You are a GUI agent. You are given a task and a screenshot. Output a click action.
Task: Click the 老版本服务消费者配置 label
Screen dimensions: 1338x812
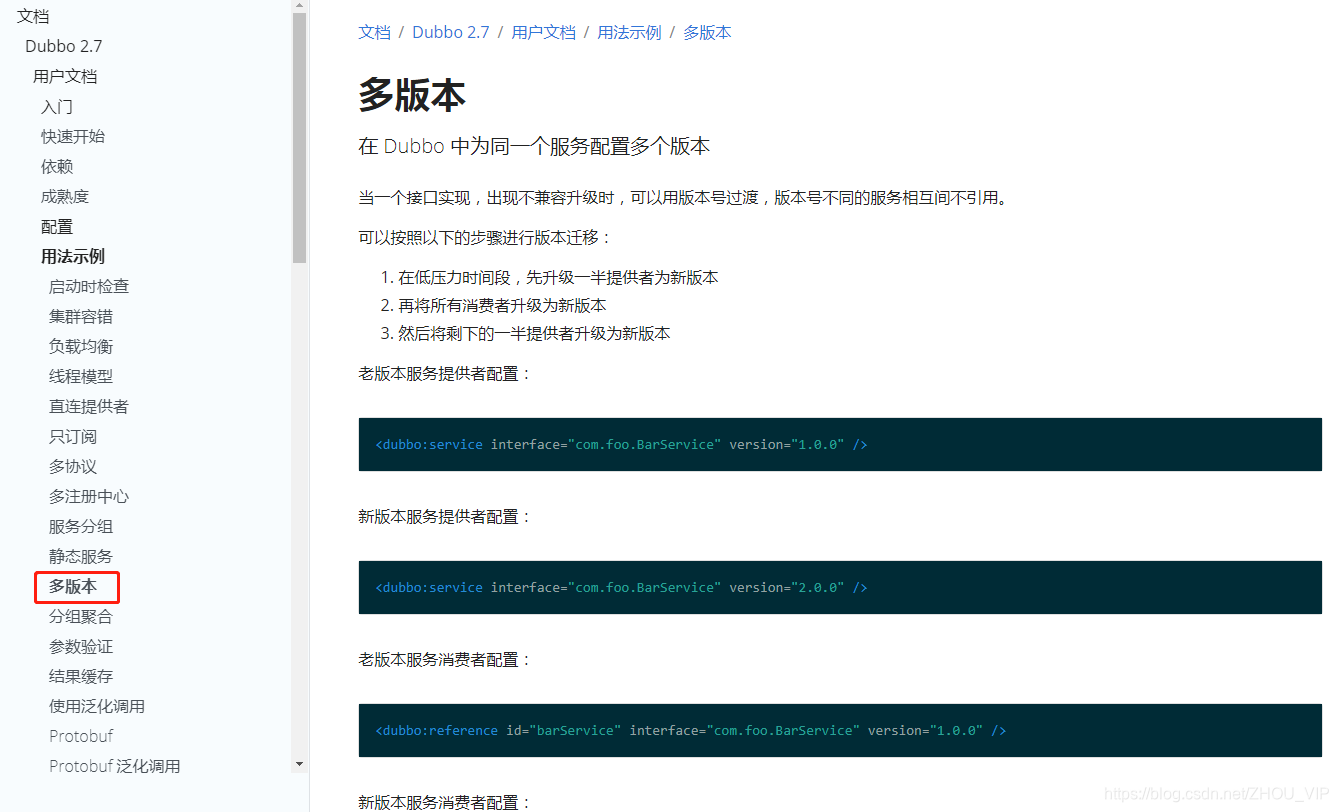[446, 660]
